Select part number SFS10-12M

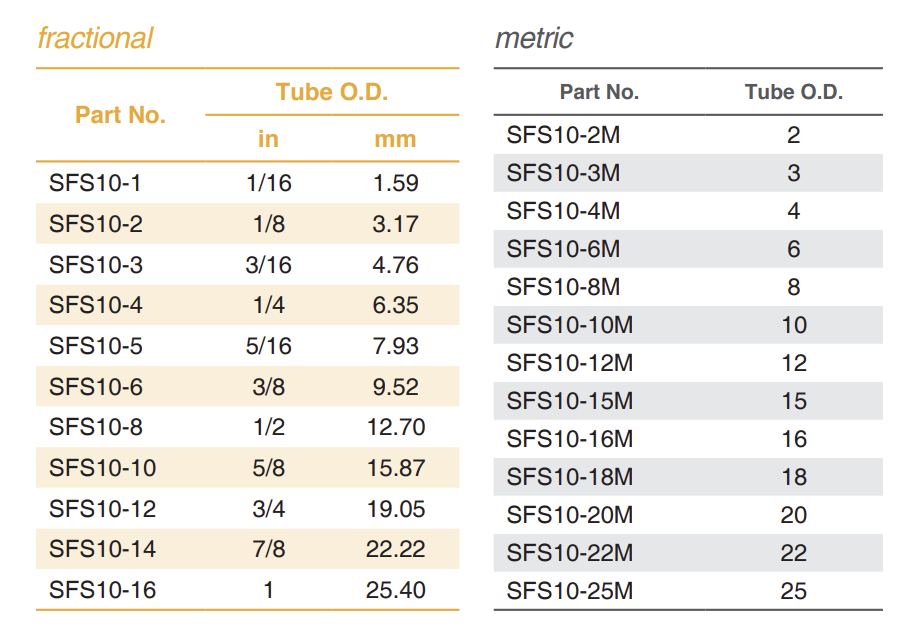(x=570, y=363)
